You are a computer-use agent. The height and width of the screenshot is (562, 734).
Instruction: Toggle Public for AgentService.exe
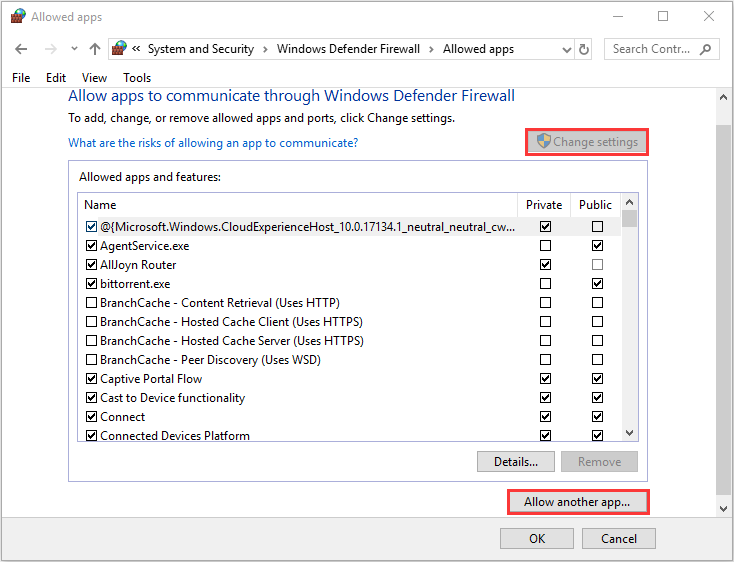click(597, 246)
